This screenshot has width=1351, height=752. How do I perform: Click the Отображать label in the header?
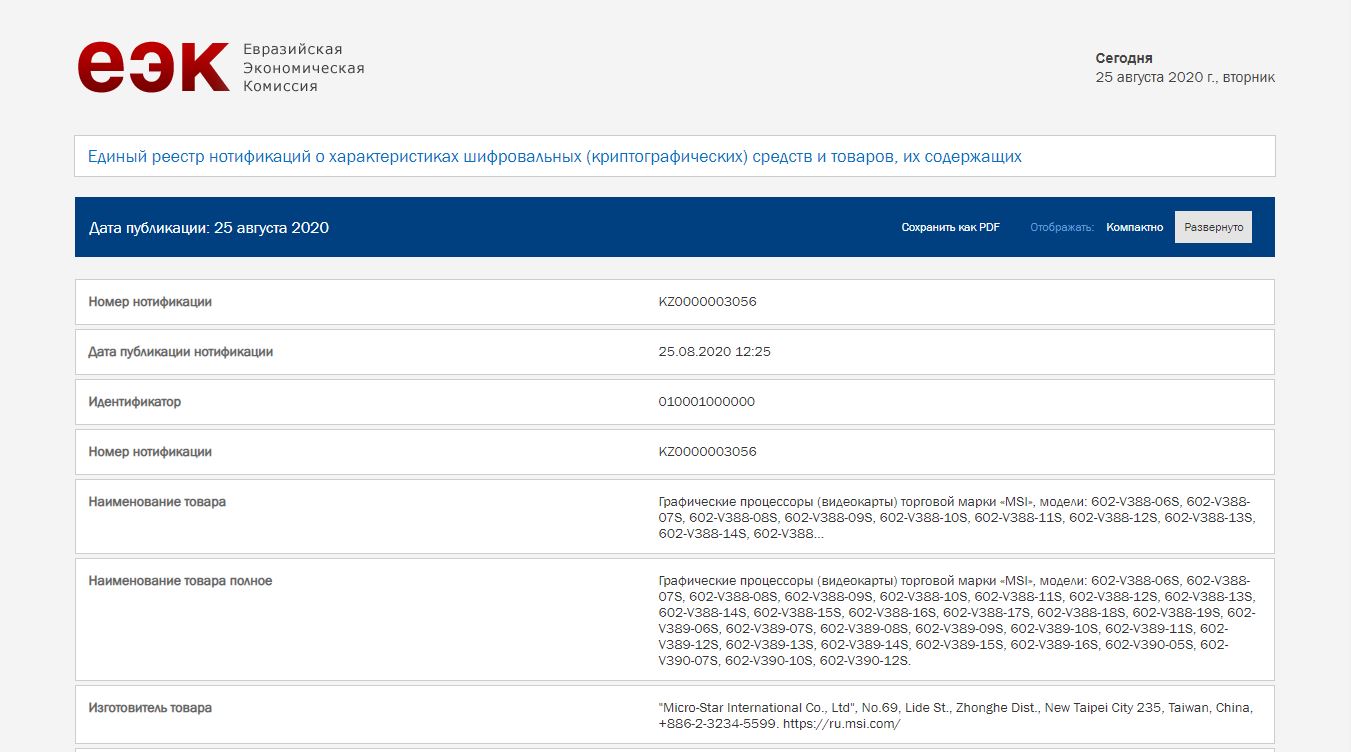click(x=1062, y=227)
